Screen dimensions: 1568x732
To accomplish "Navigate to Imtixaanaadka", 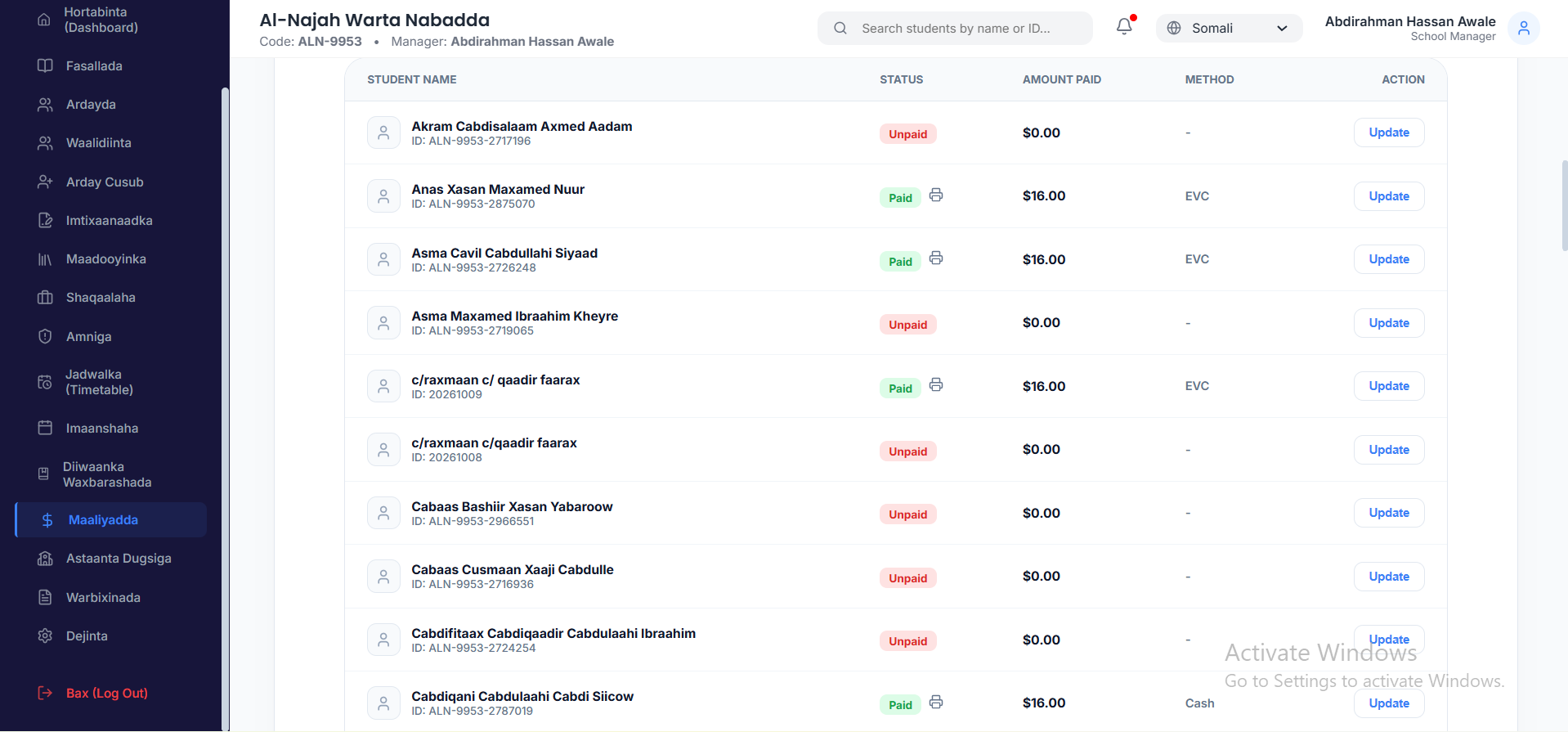I will pos(111,221).
